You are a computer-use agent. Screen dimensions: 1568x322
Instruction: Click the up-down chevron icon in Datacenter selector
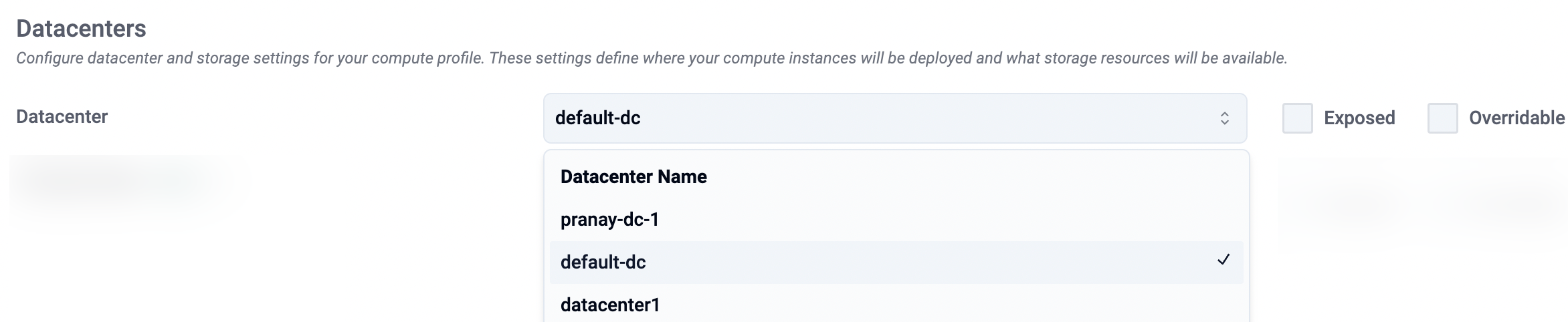pyautogui.click(x=1224, y=118)
